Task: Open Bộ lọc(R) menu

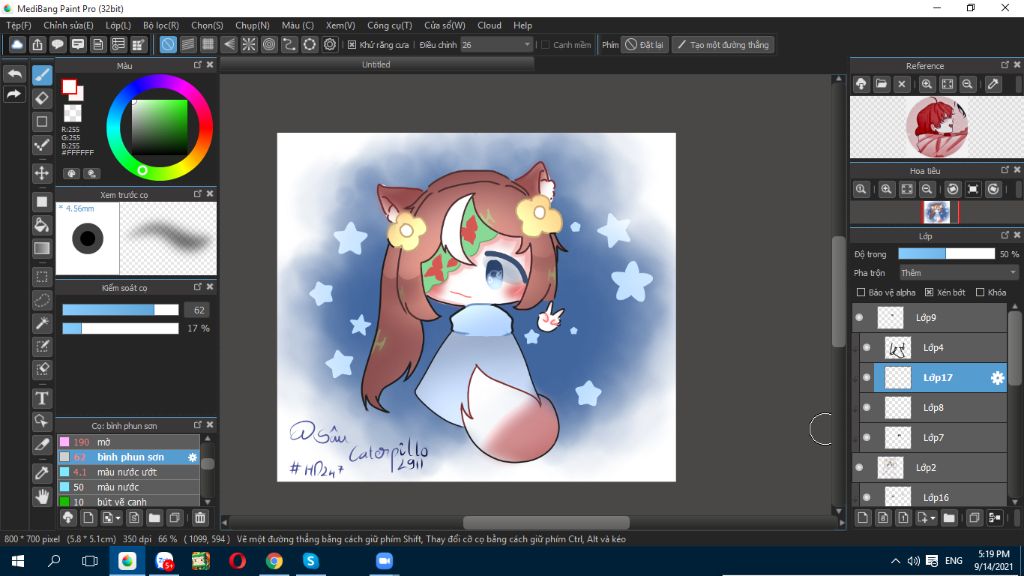Action: coord(161,25)
